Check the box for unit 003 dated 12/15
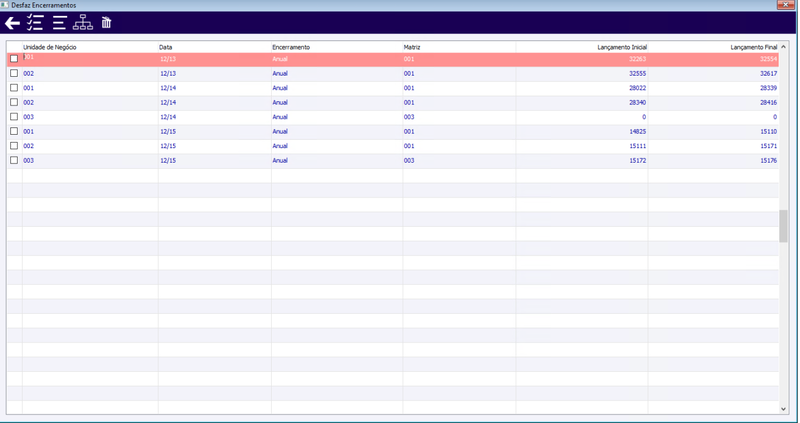The image size is (800, 423). click(x=14, y=160)
